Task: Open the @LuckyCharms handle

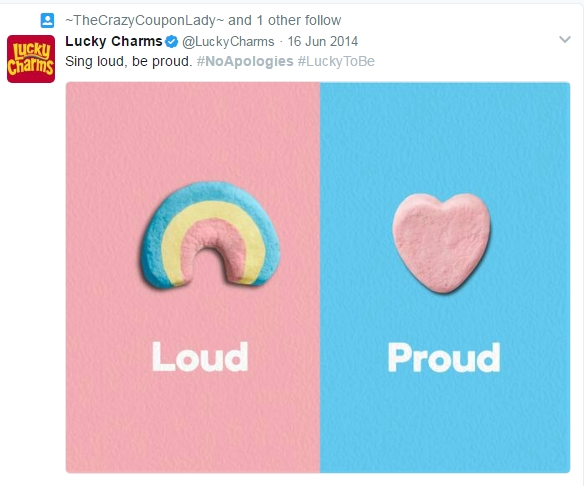Action: [x=228, y=41]
